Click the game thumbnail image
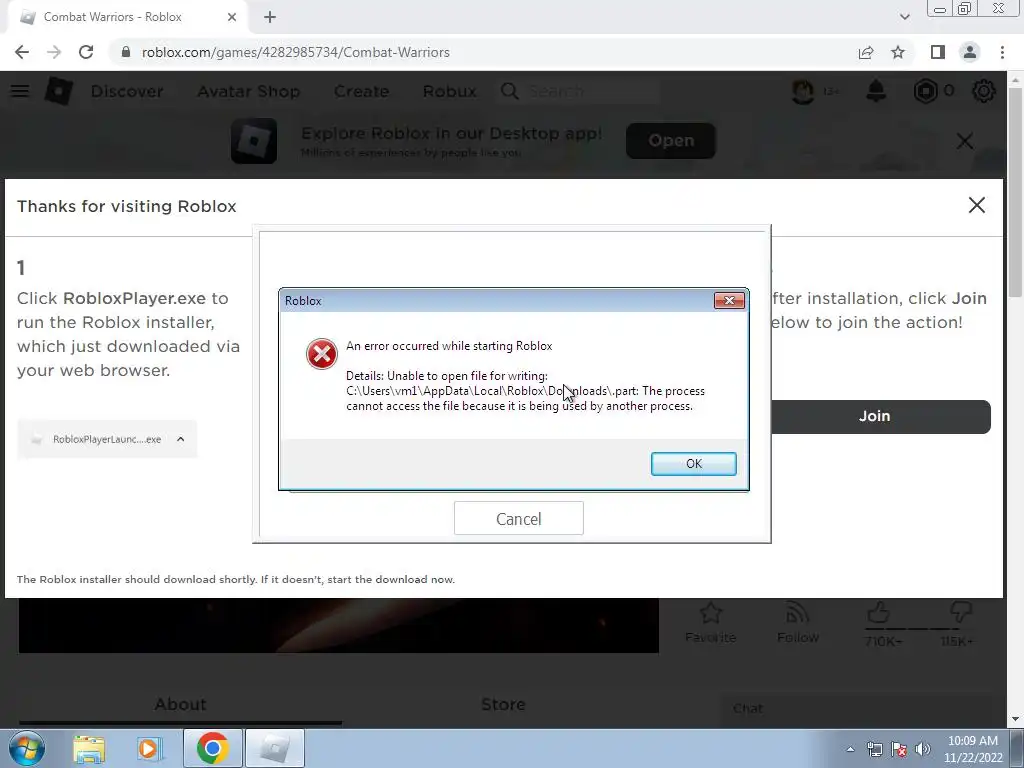Viewport: 1024px width, 768px height. (x=338, y=625)
